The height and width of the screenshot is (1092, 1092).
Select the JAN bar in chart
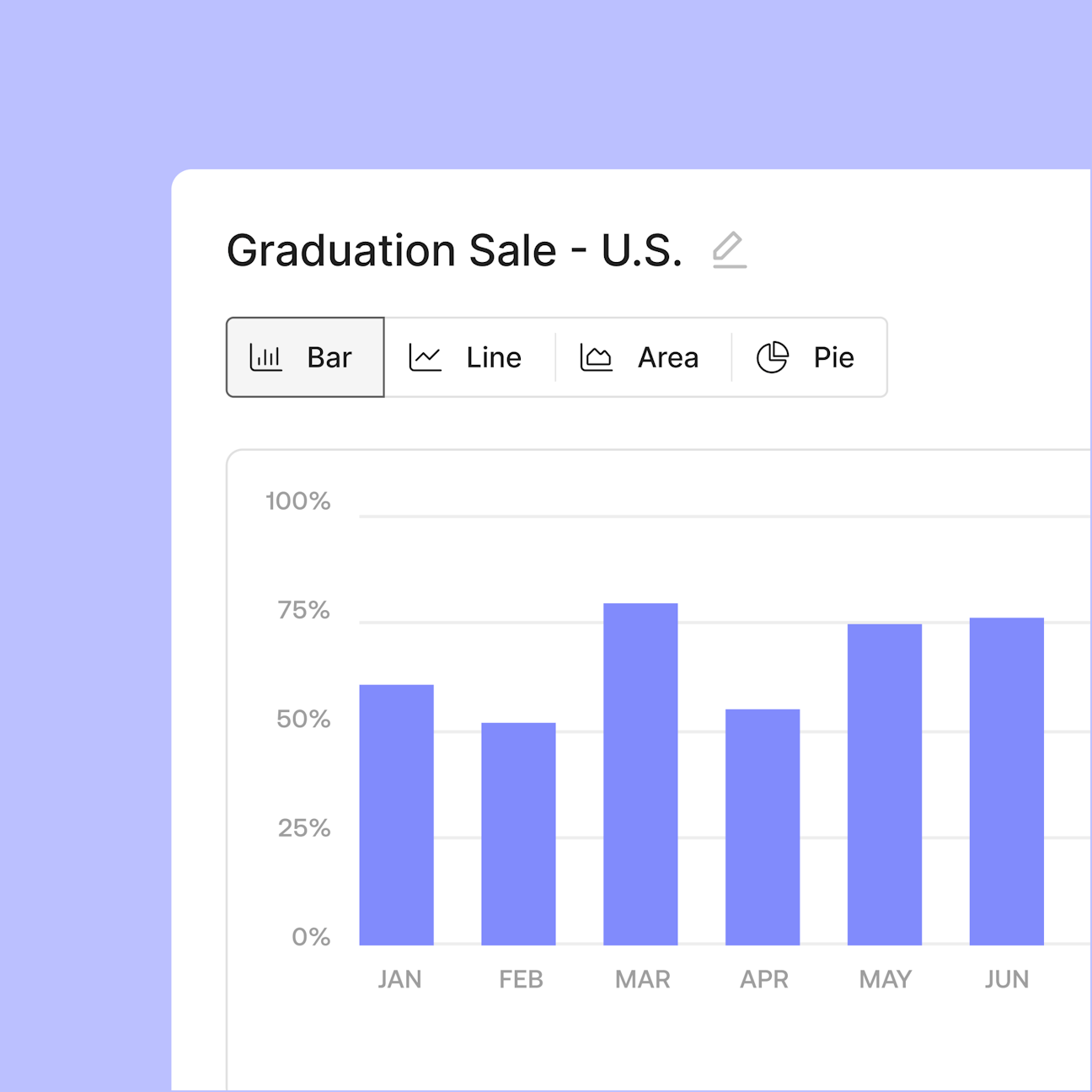pyautogui.click(x=397, y=815)
